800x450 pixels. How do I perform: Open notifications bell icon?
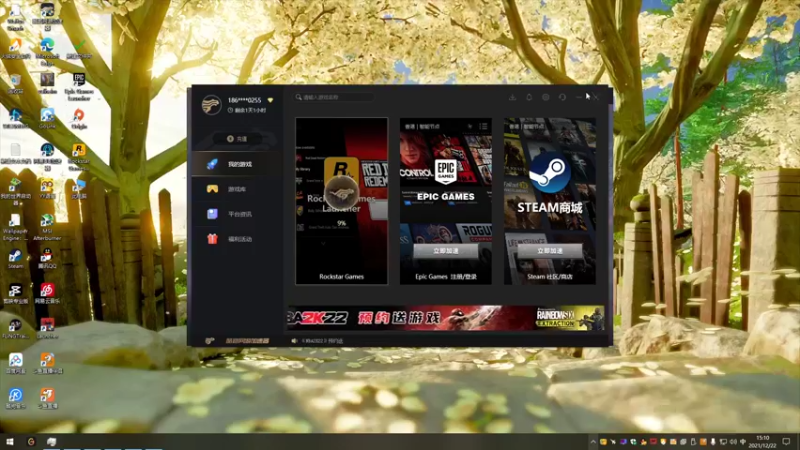coord(529,97)
